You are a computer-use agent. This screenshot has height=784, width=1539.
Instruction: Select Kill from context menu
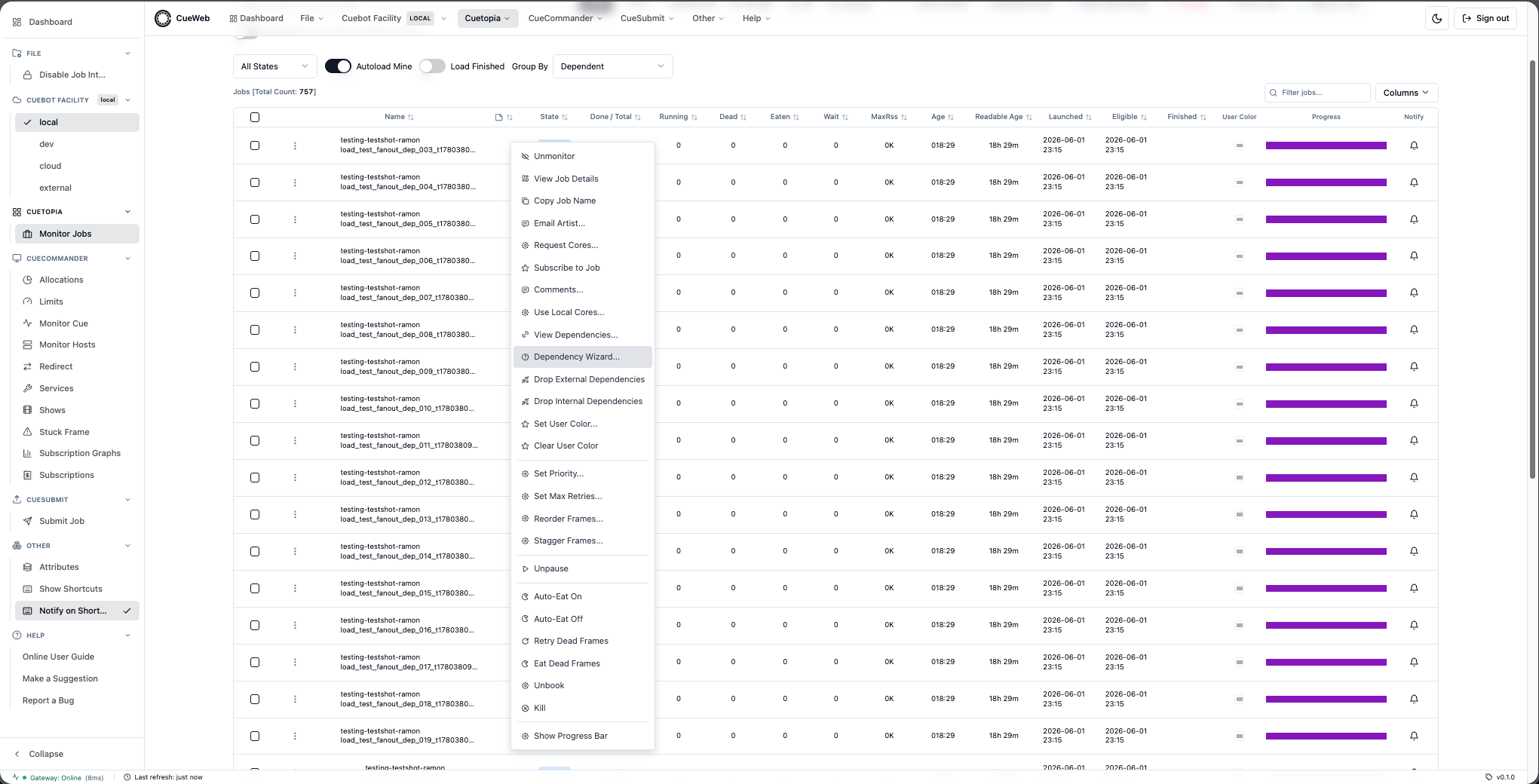[582, 708]
